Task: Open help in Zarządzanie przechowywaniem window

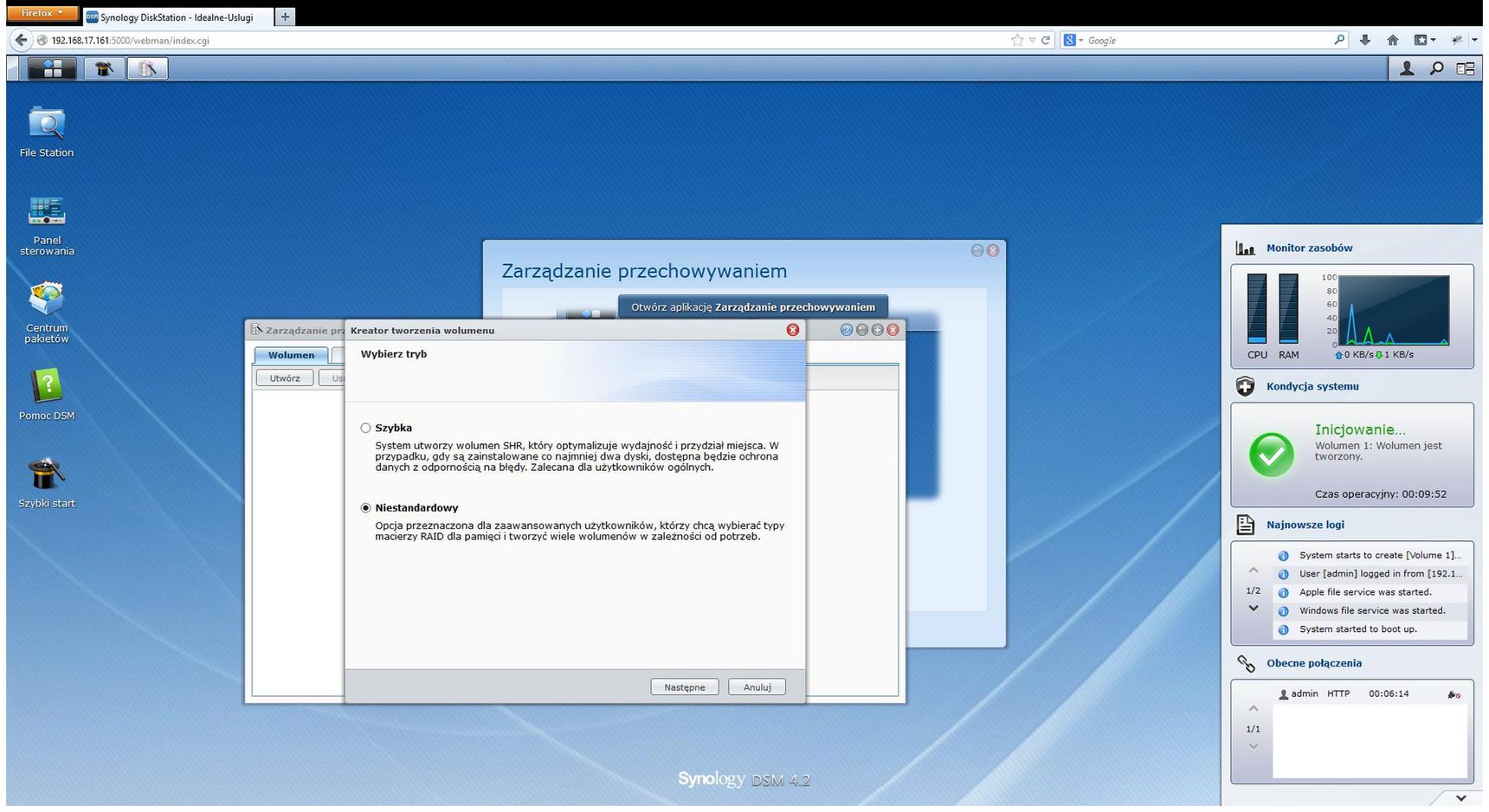Action: (x=847, y=330)
